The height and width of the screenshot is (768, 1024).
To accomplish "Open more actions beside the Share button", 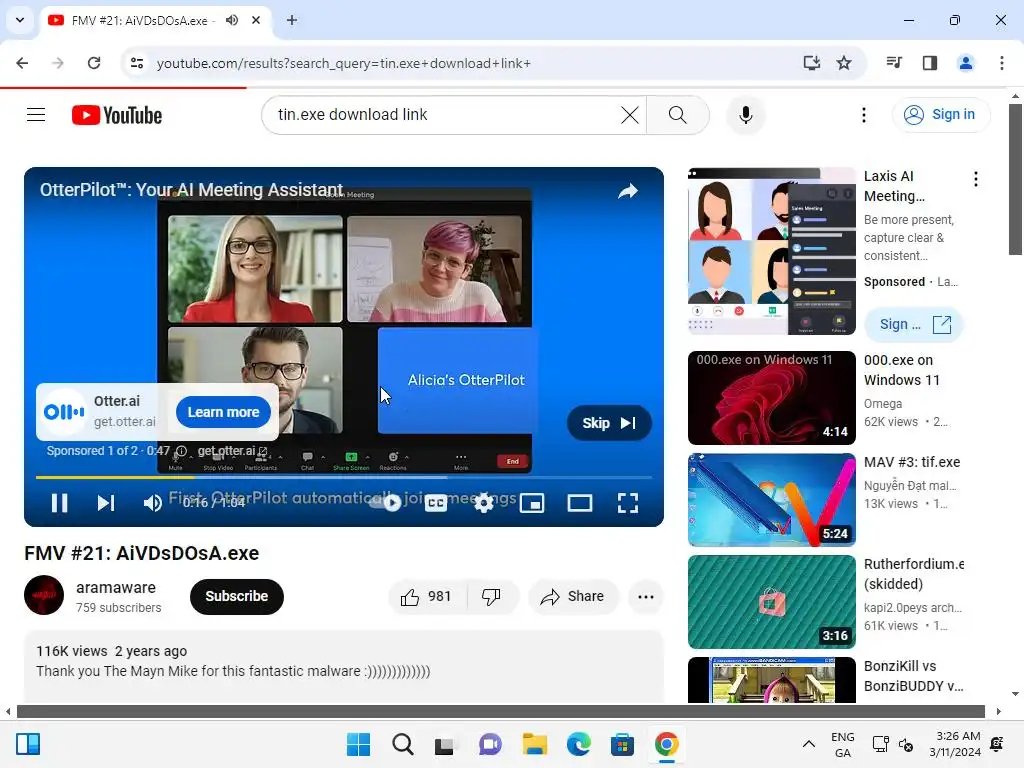I will (x=645, y=596).
